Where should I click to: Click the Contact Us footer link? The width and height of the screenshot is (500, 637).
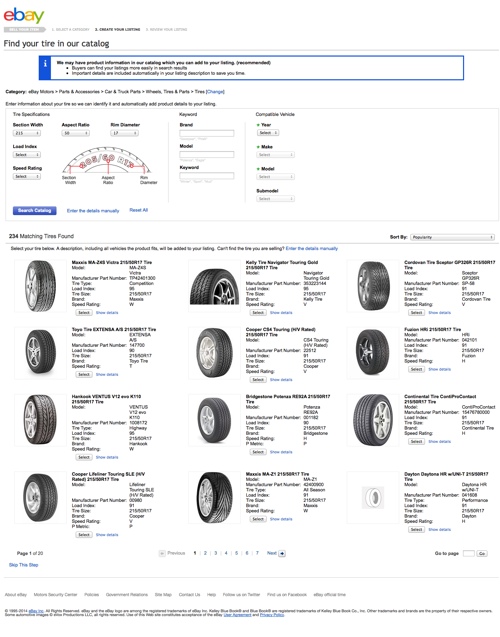click(189, 595)
